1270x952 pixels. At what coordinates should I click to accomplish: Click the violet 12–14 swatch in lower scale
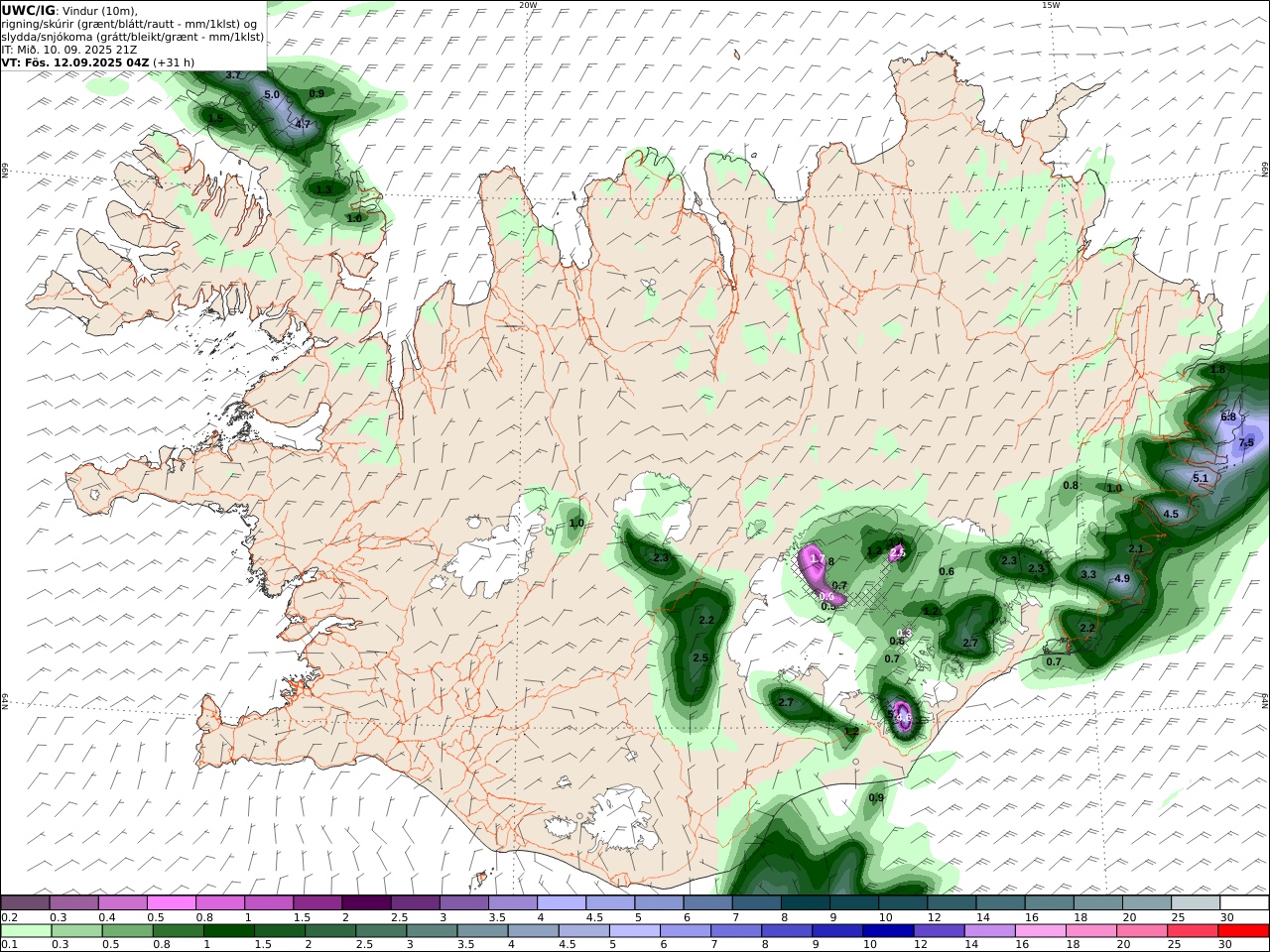pos(939,931)
